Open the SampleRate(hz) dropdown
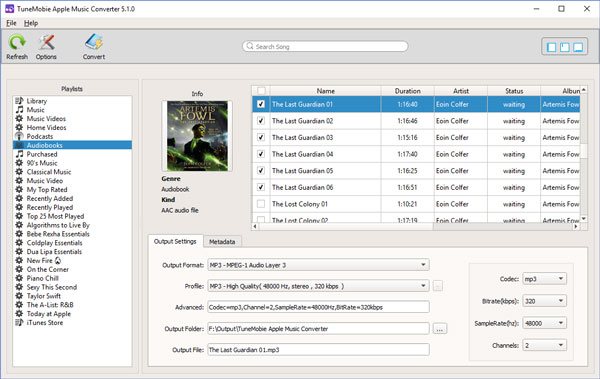Image resolution: width=600 pixels, height=379 pixels. tap(545, 323)
